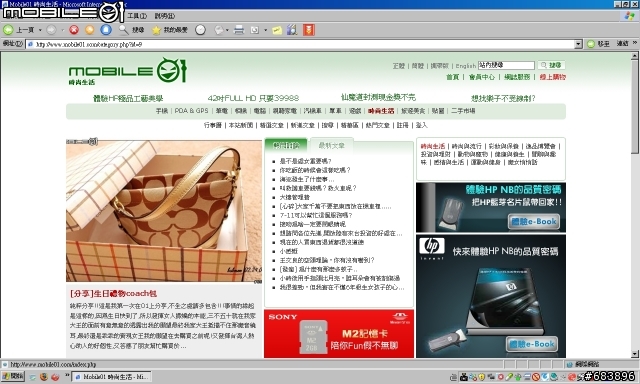Expand quick launch overflow chevron in taskbar
Screen dimensions: 640x384
(67, 376)
